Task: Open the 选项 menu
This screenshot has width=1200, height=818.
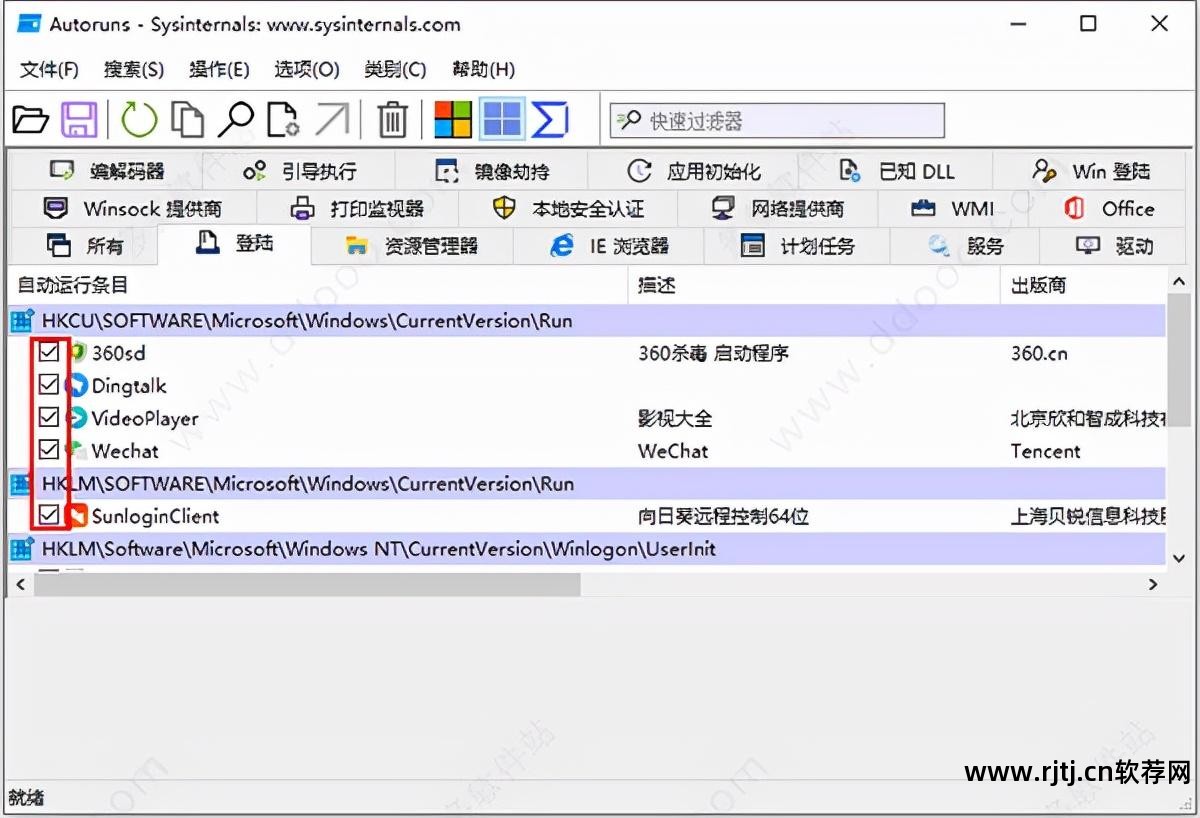Action: click(x=305, y=69)
